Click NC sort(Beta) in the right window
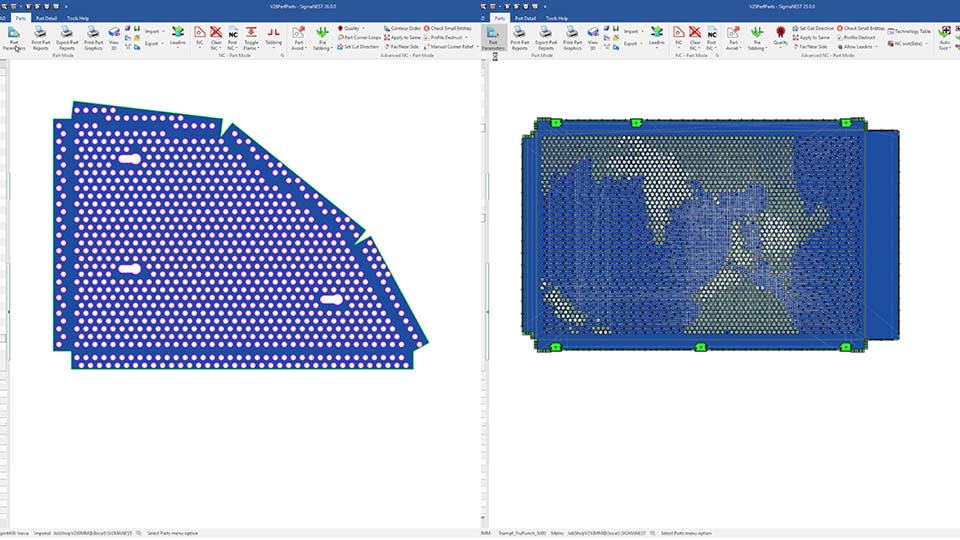This screenshot has height=540, width=960. point(907,44)
